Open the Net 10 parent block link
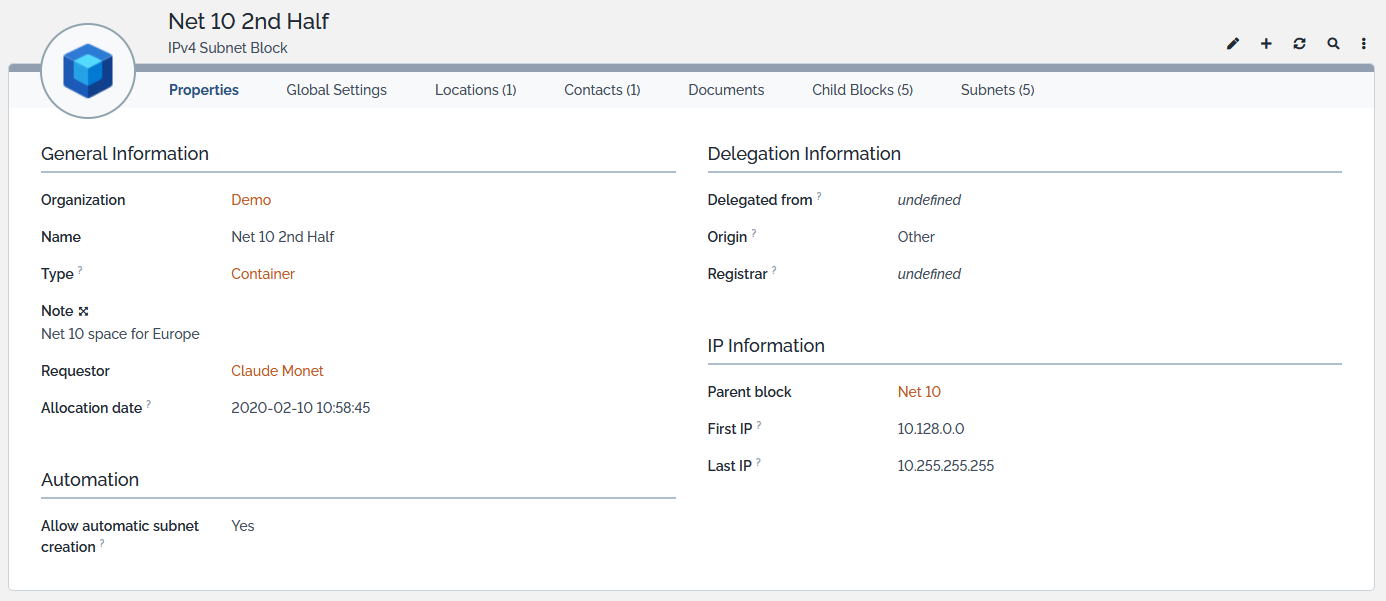Image resolution: width=1386 pixels, height=601 pixels. pos(919,392)
